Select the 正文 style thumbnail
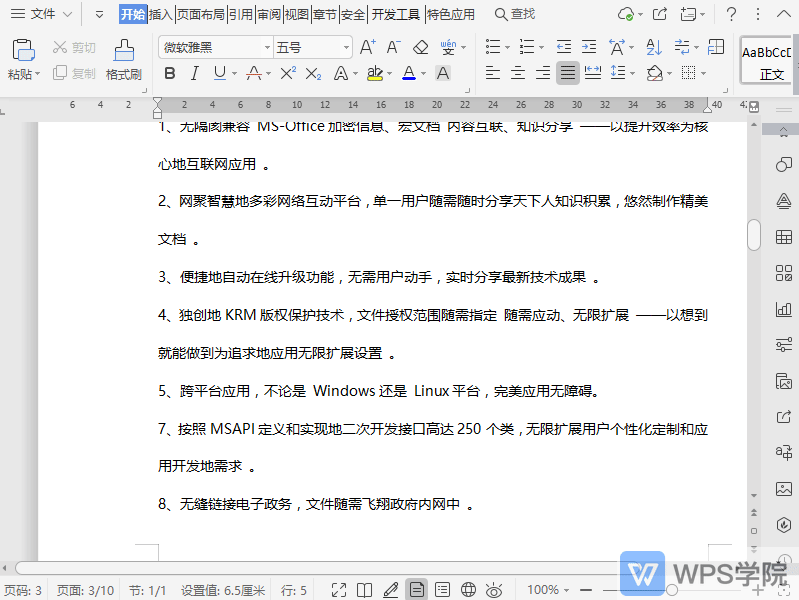799x600 pixels. point(766,60)
